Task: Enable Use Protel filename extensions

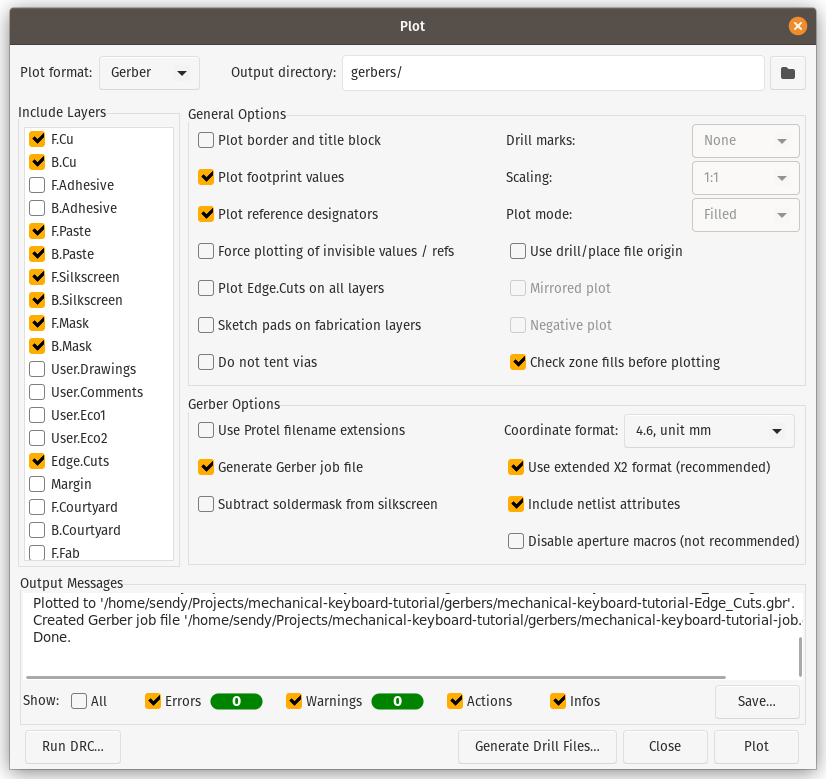Action: [207, 431]
